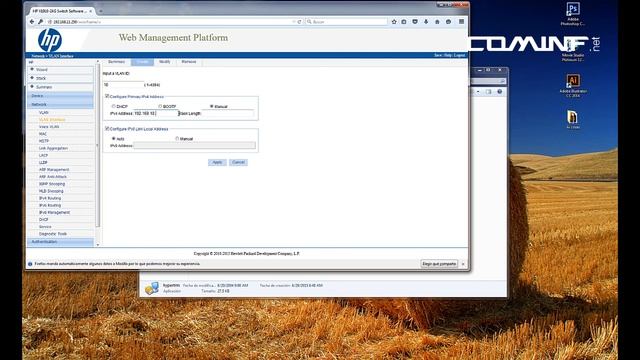Image resolution: width=640 pixels, height=360 pixels.
Task: Click the Elegir qué comparto button
Action: [x=439, y=264]
